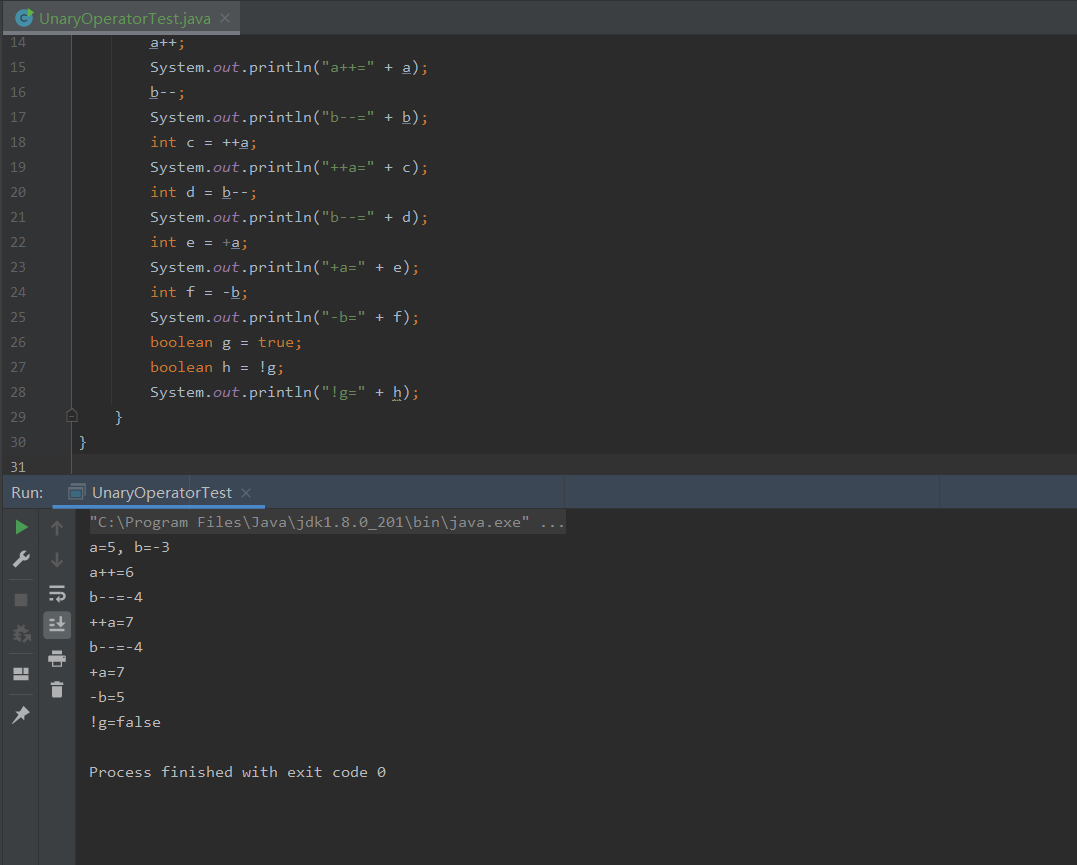This screenshot has width=1077, height=865.
Task: Pin the Run tab
Action: pos(21,715)
